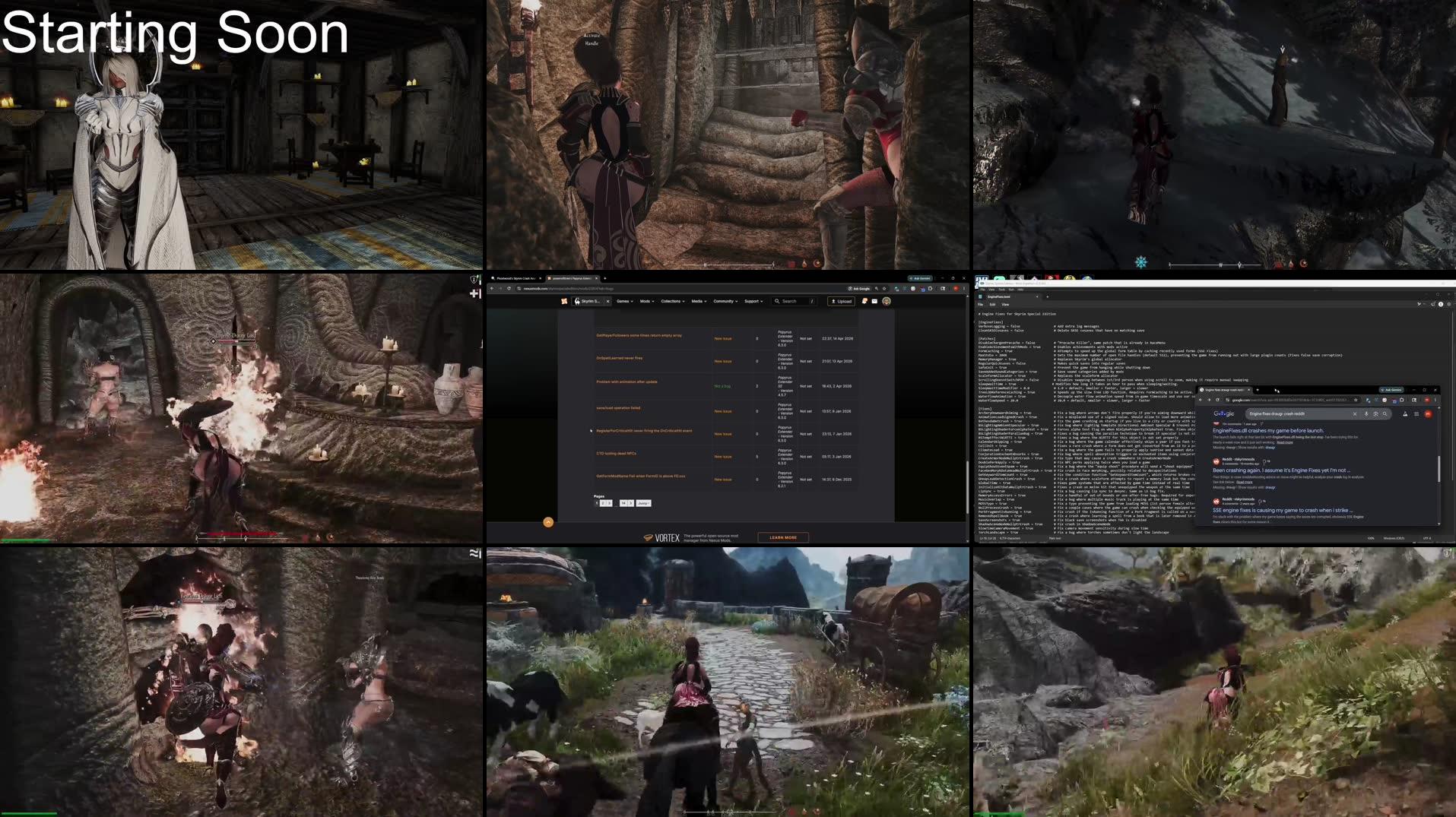Expand the Collections dropdown
The image size is (1456, 817).
672,301
